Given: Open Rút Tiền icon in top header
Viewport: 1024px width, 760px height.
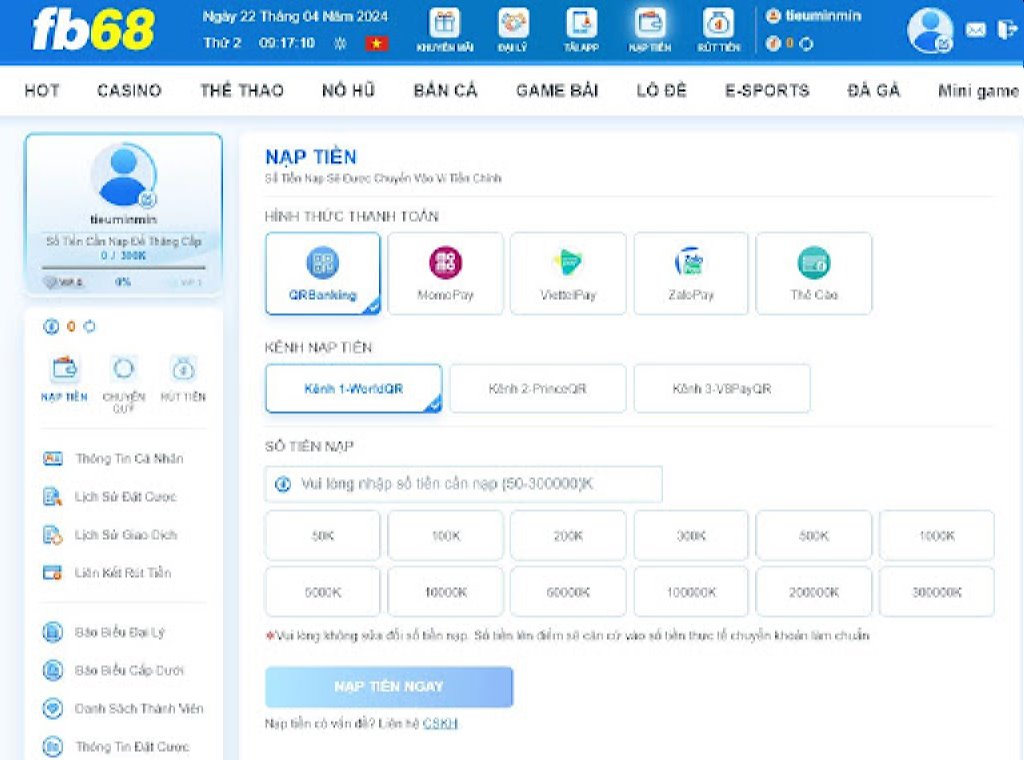Looking at the screenshot, I should click(718, 24).
